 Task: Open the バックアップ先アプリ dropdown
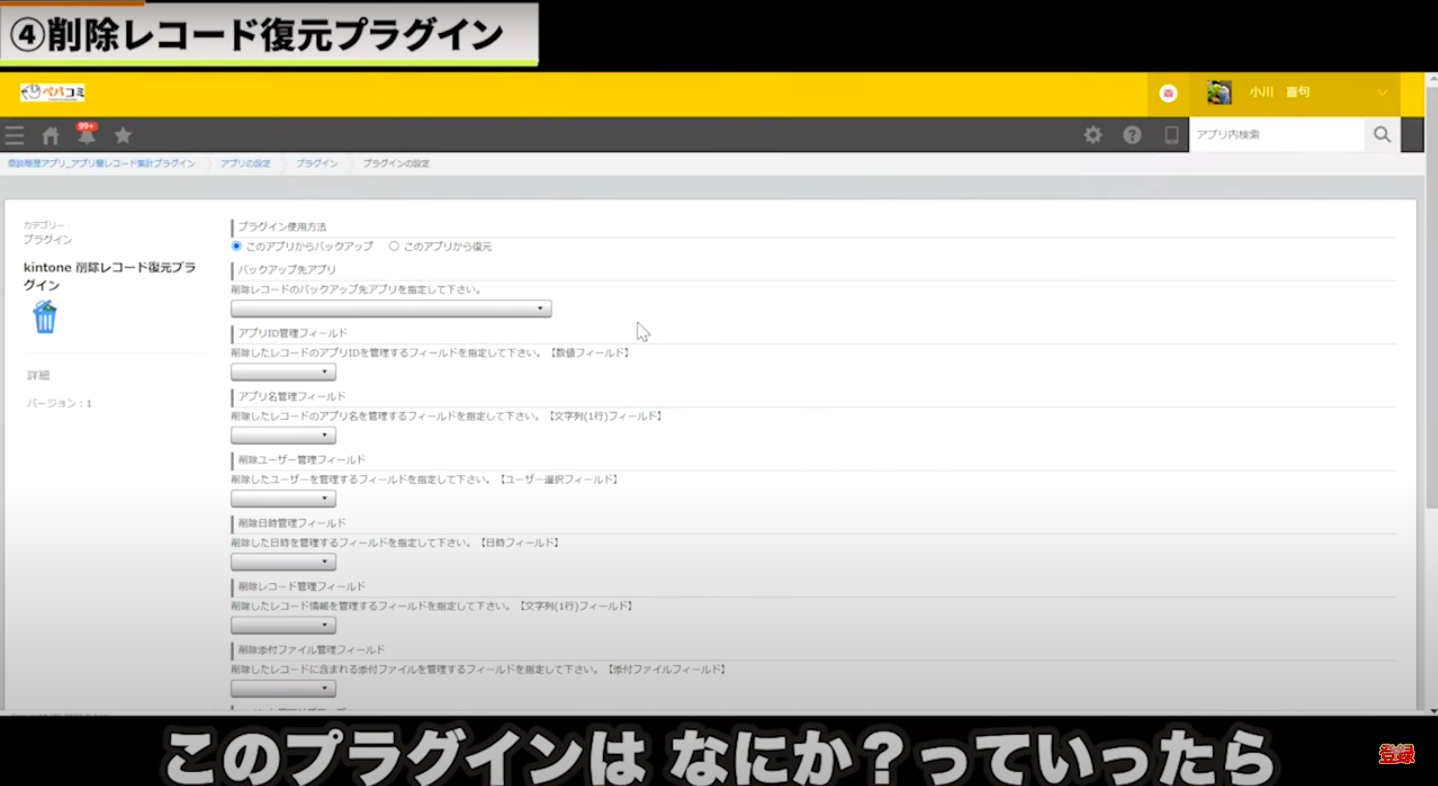390,308
